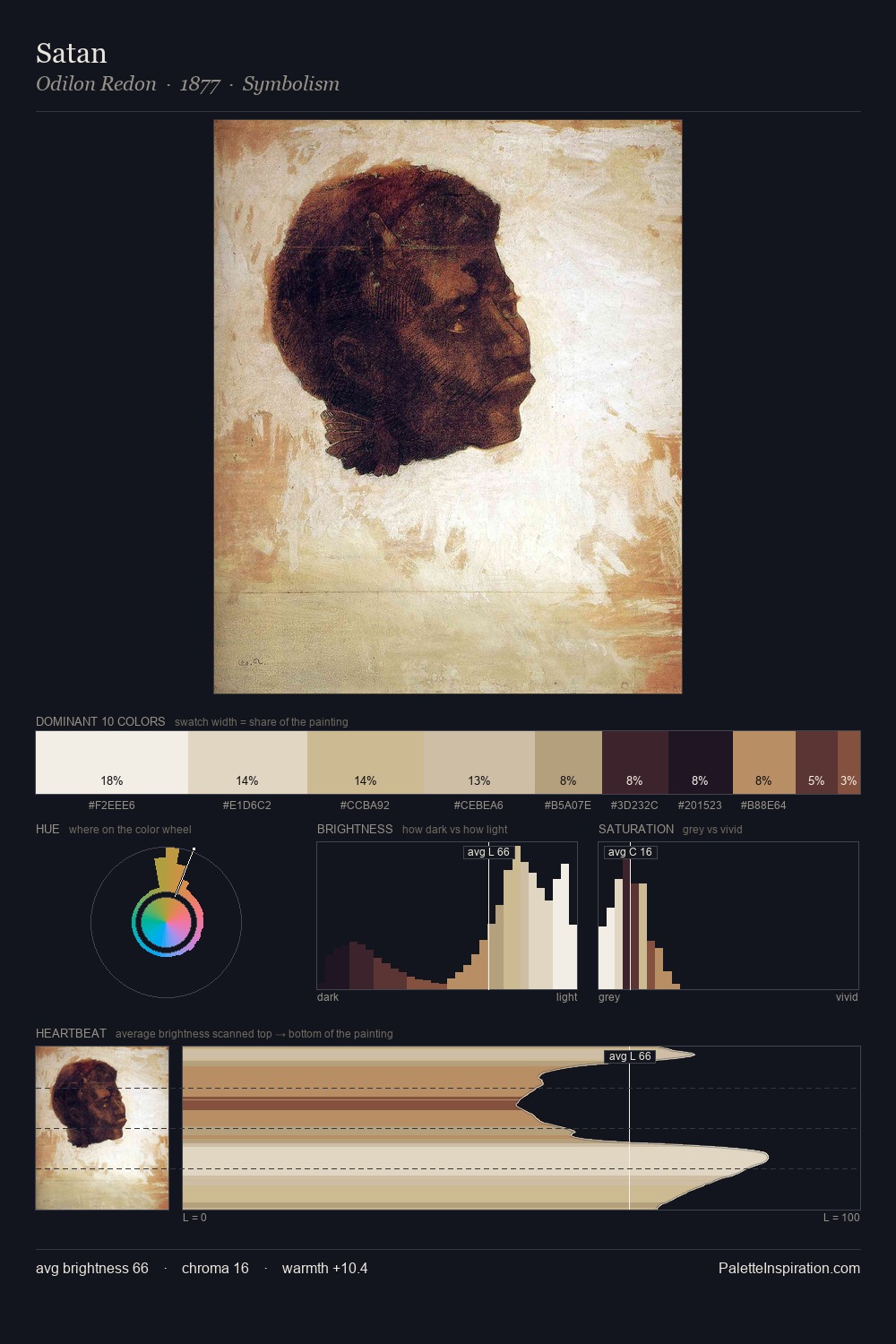
Task: Click the '#B5A07E' hex code text
Action: coord(568,806)
